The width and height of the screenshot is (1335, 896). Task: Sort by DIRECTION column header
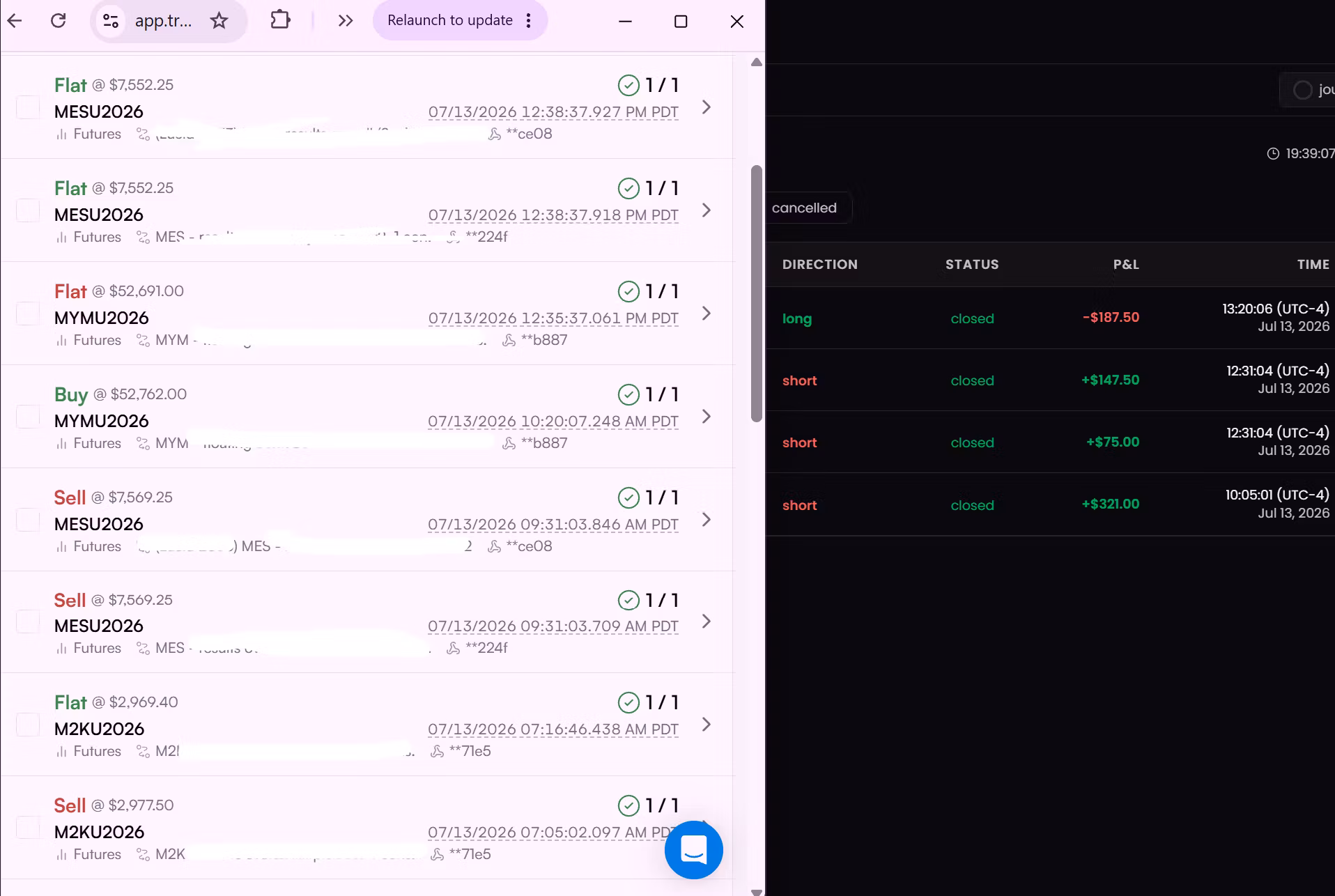(819, 265)
